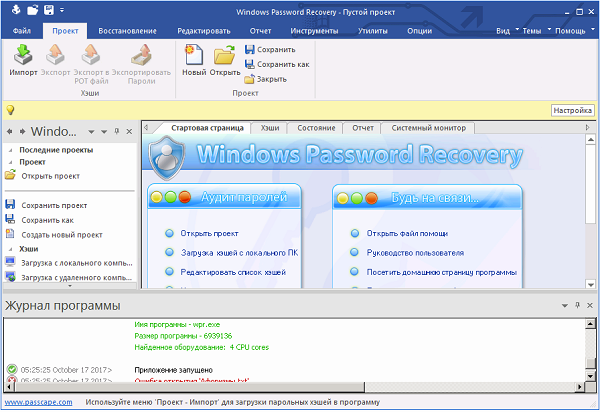Open the Помощь dropdown menu
The width and height of the screenshot is (600, 412).
click(575, 31)
